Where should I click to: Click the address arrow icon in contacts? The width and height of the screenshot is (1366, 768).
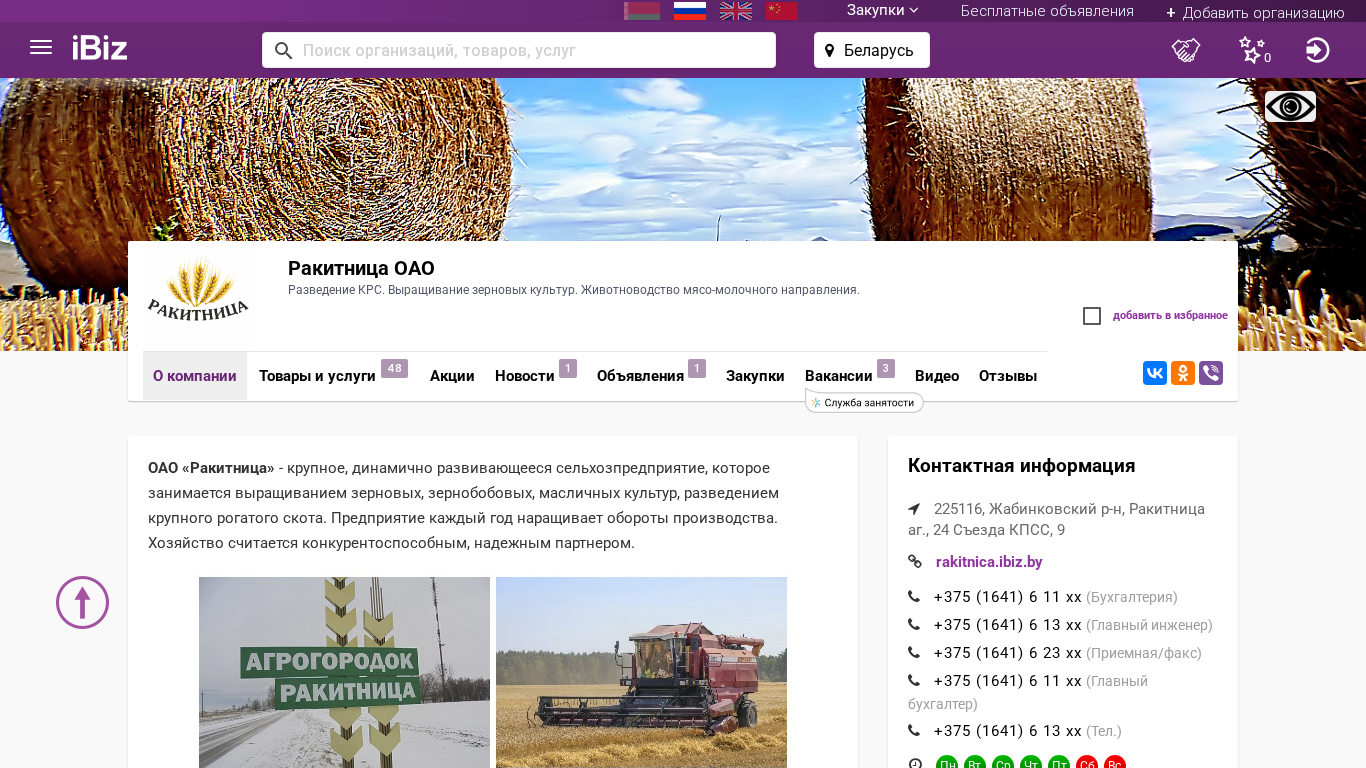pyautogui.click(x=914, y=509)
